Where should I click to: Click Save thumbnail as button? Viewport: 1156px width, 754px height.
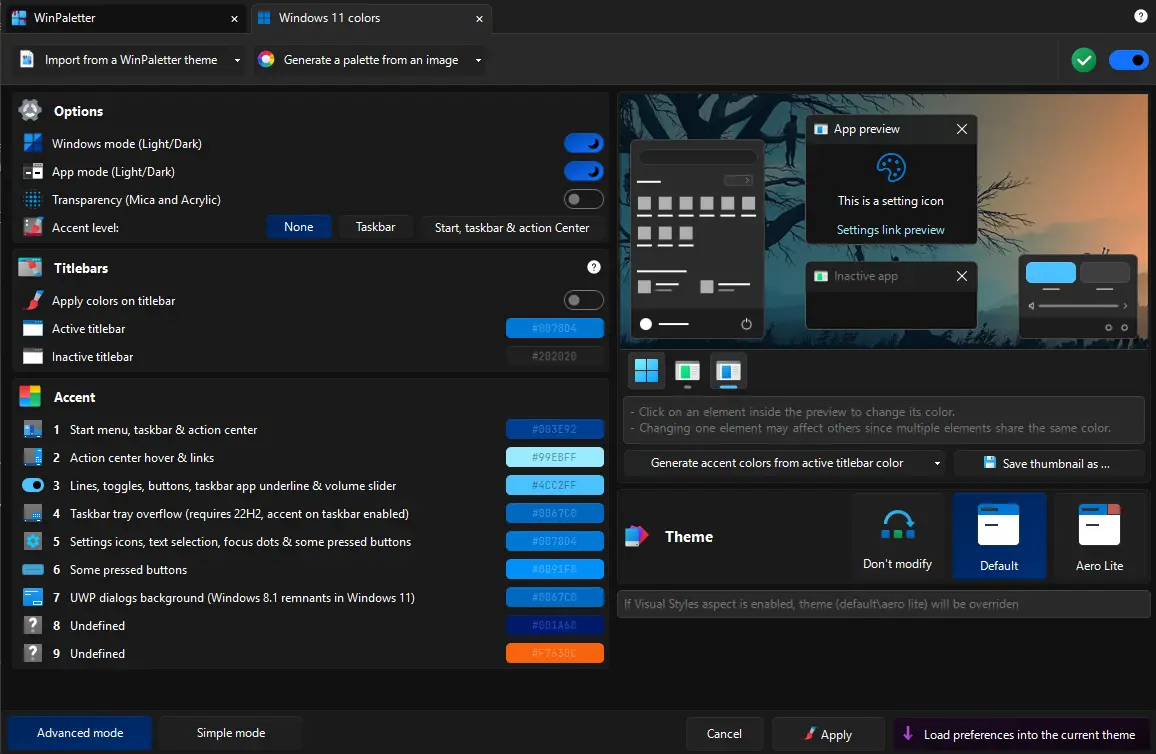click(x=1048, y=463)
